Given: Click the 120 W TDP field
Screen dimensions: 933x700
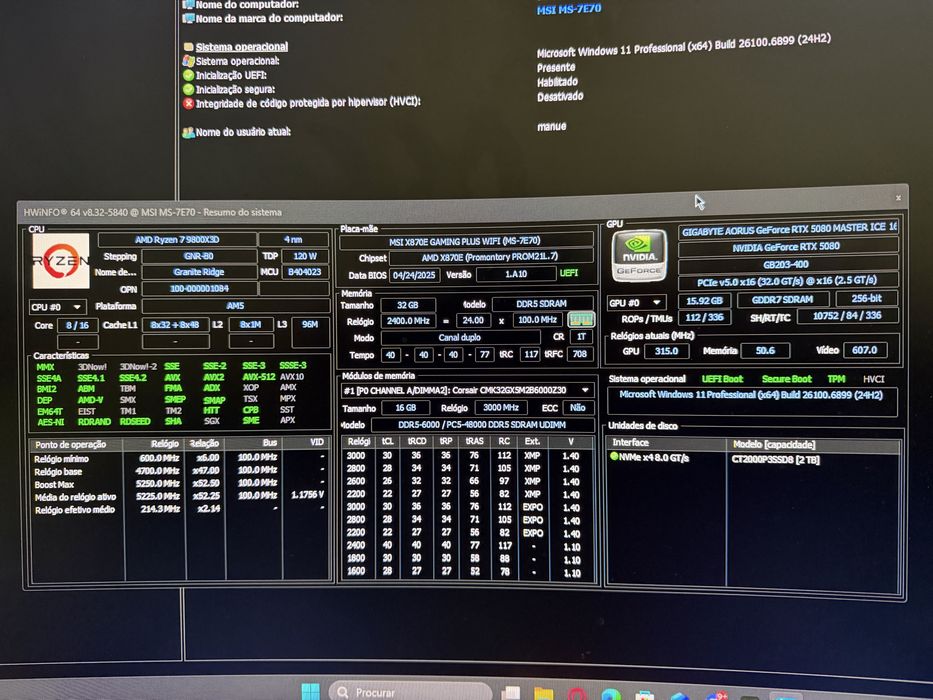Looking at the screenshot, I should tap(305, 256).
